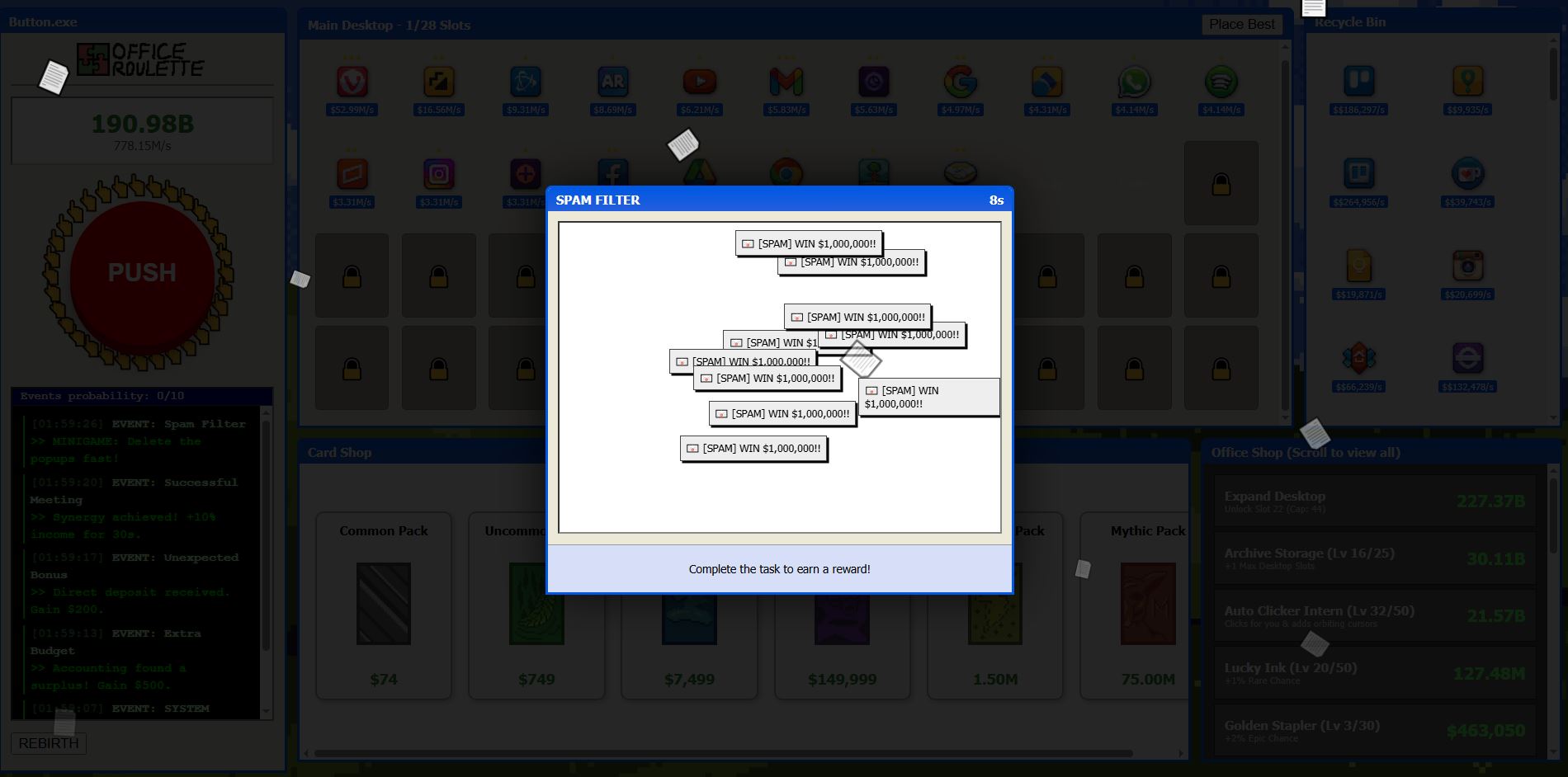1568x777 pixels.
Task: Click the Place Best button
Action: [1242, 25]
